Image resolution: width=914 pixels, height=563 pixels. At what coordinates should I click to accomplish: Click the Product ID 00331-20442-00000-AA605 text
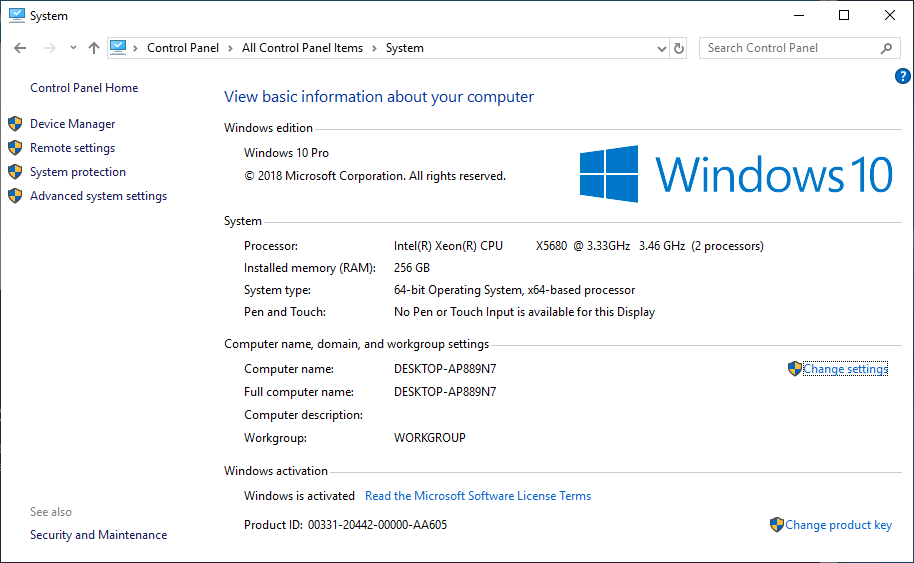(x=345, y=525)
